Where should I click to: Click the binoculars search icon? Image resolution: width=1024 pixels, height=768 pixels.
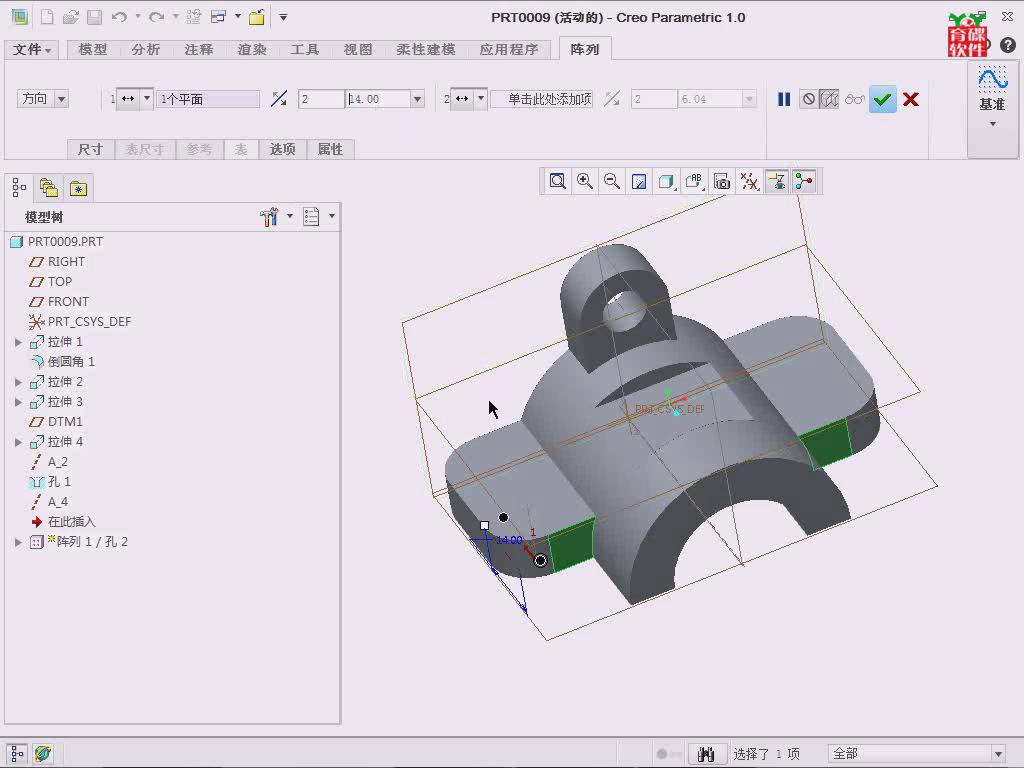pos(706,754)
